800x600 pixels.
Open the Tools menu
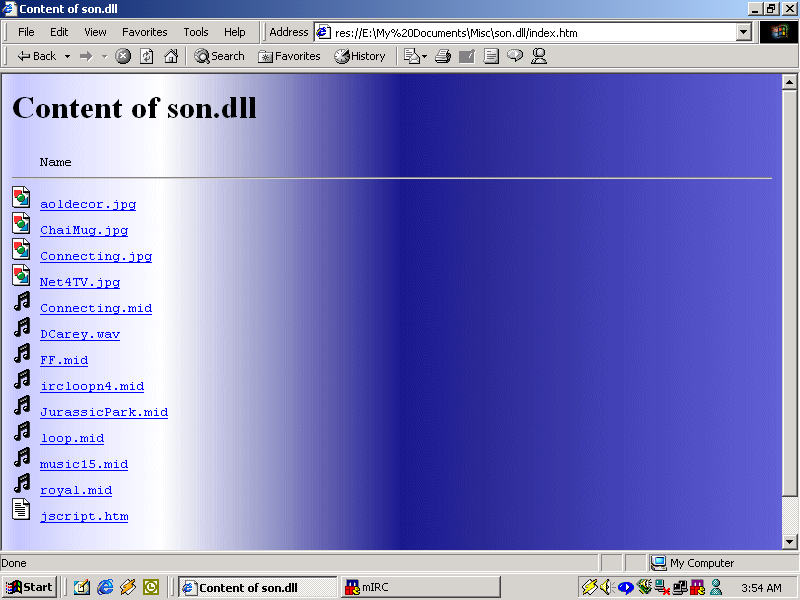196,32
